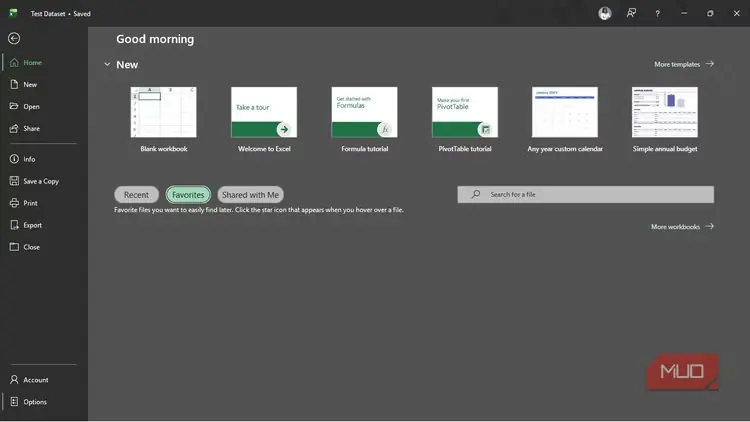Viewport: 750px width, 422px height.
Task: Open the More workbooks link
Action: coord(682,227)
